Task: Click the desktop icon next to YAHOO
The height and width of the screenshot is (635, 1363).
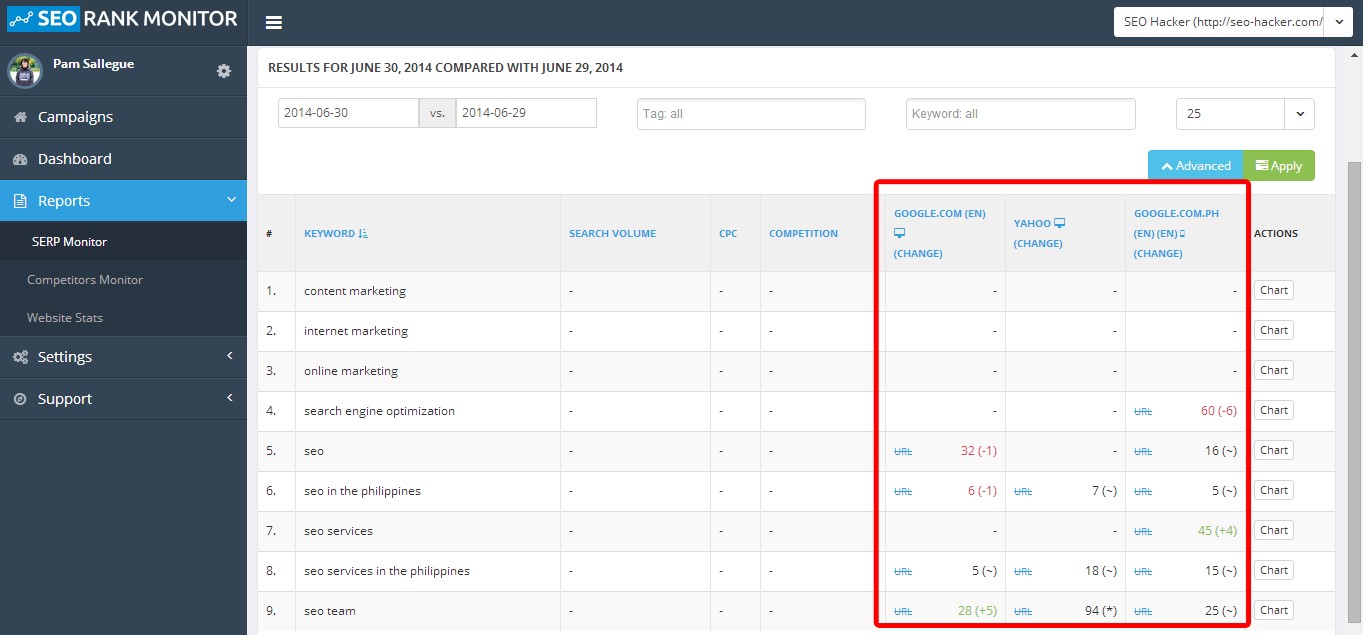Action: coord(1060,223)
